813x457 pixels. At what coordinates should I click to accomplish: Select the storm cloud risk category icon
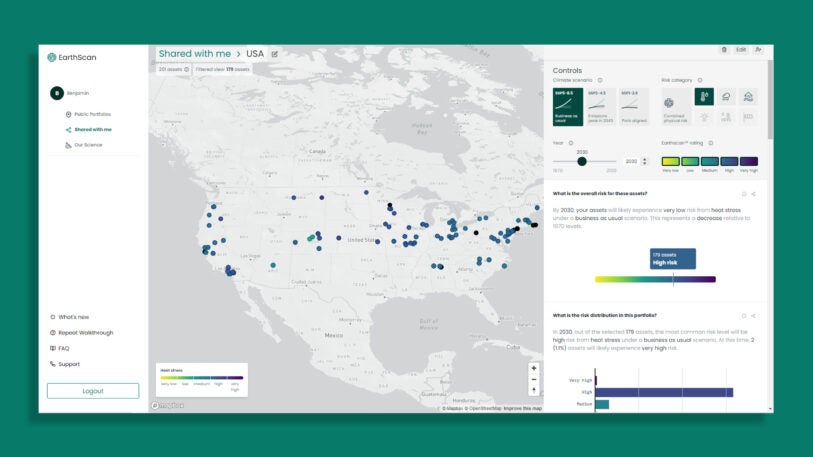point(726,96)
